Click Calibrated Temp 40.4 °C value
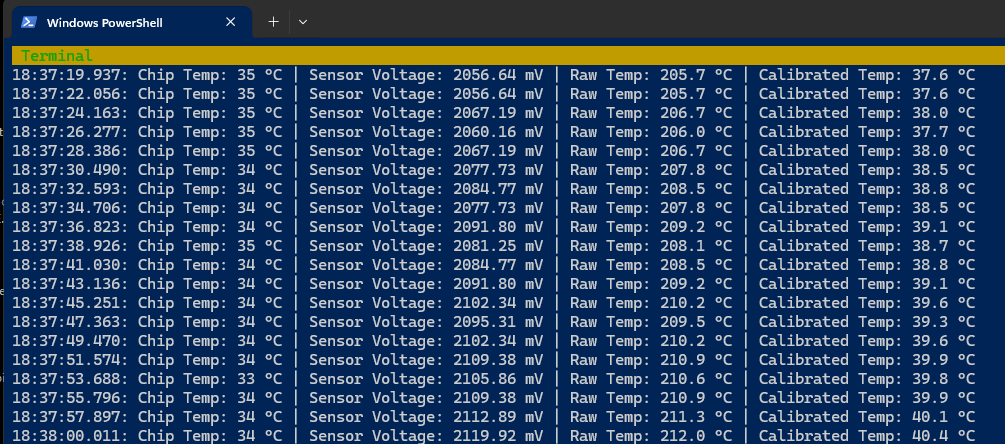Image resolution: width=1005 pixels, height=444 pixels. (943, 436)
